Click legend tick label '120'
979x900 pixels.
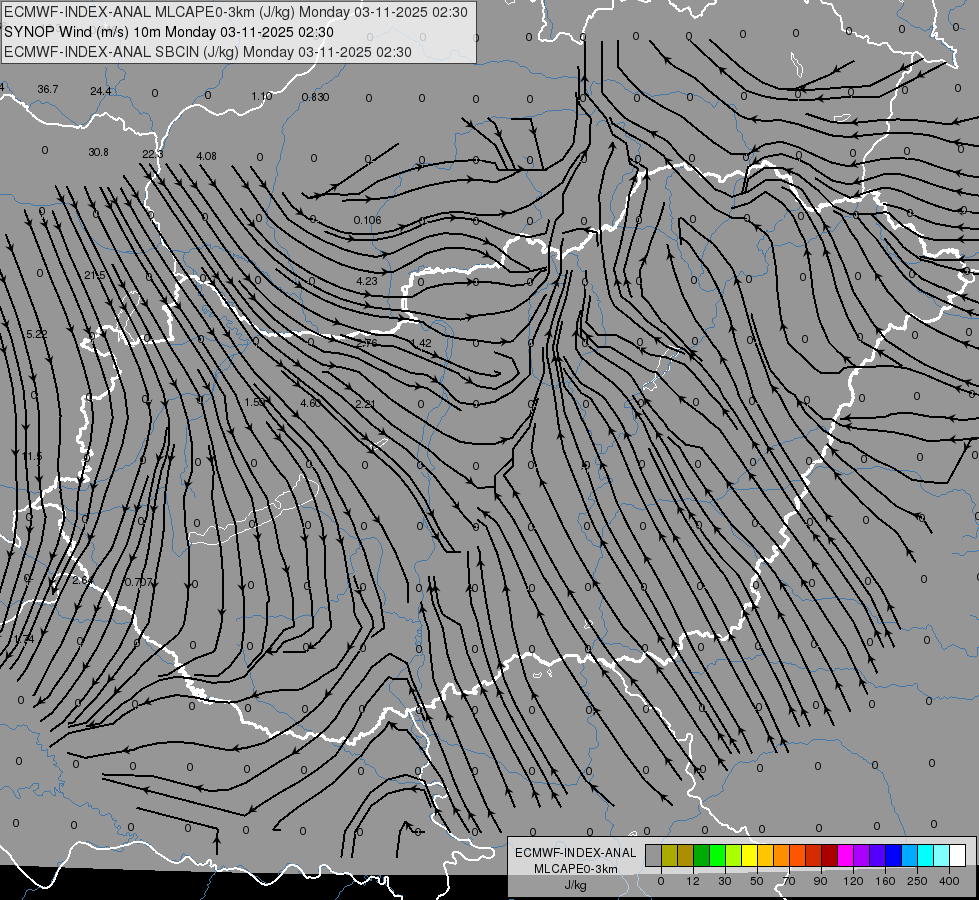coord(853,881)
